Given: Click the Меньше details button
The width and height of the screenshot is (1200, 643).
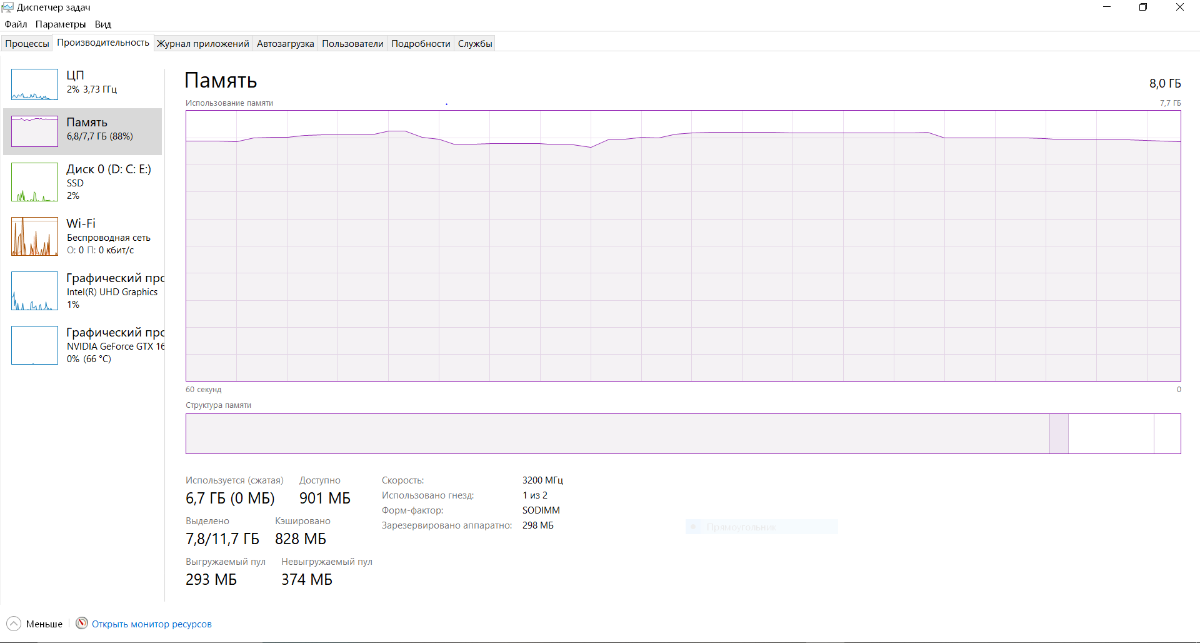Looking at the screenshot, I should (35, 623).
